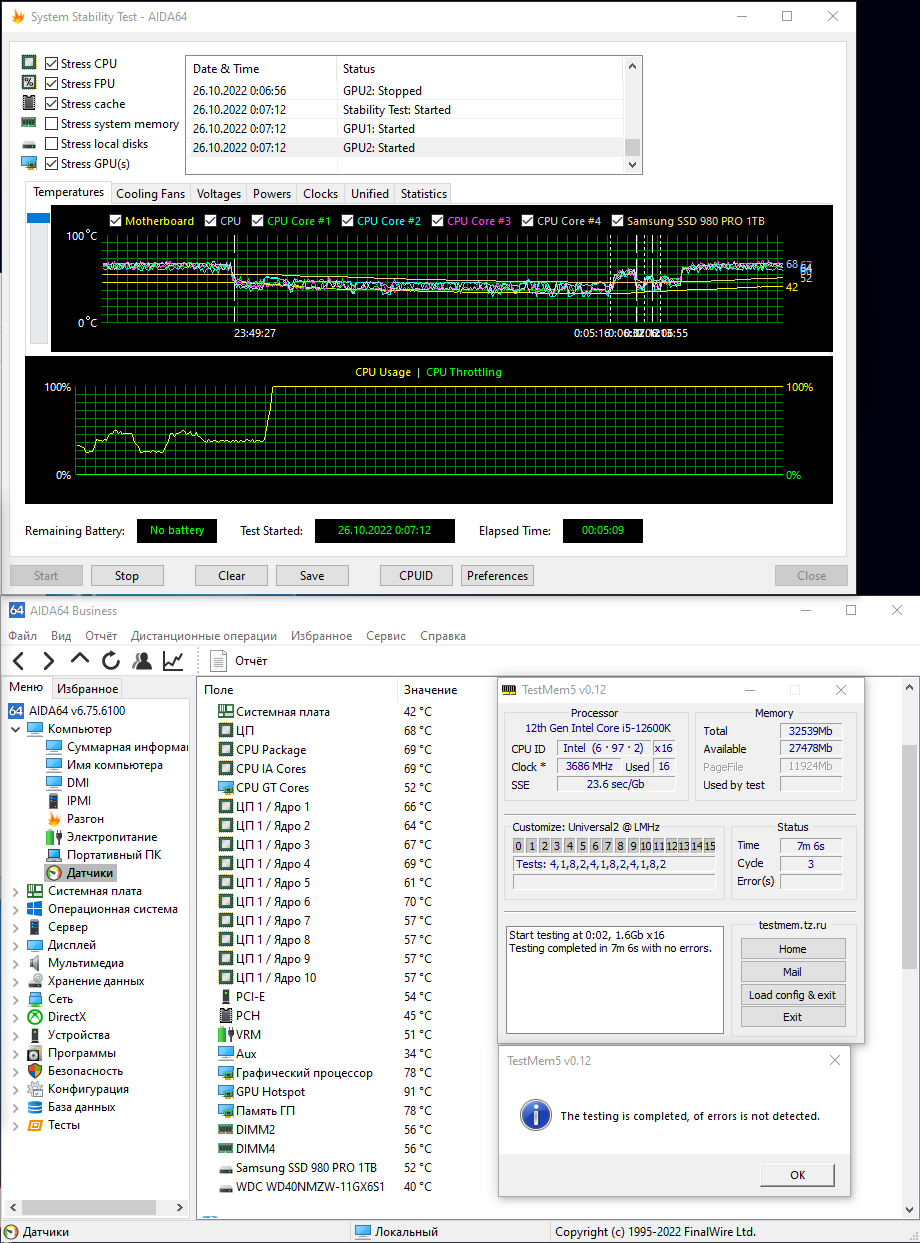Image resolution: width=920 pixels, height=1243 pixels.
Task: Expand the Тесты tree node
Action: (16, 1125)
